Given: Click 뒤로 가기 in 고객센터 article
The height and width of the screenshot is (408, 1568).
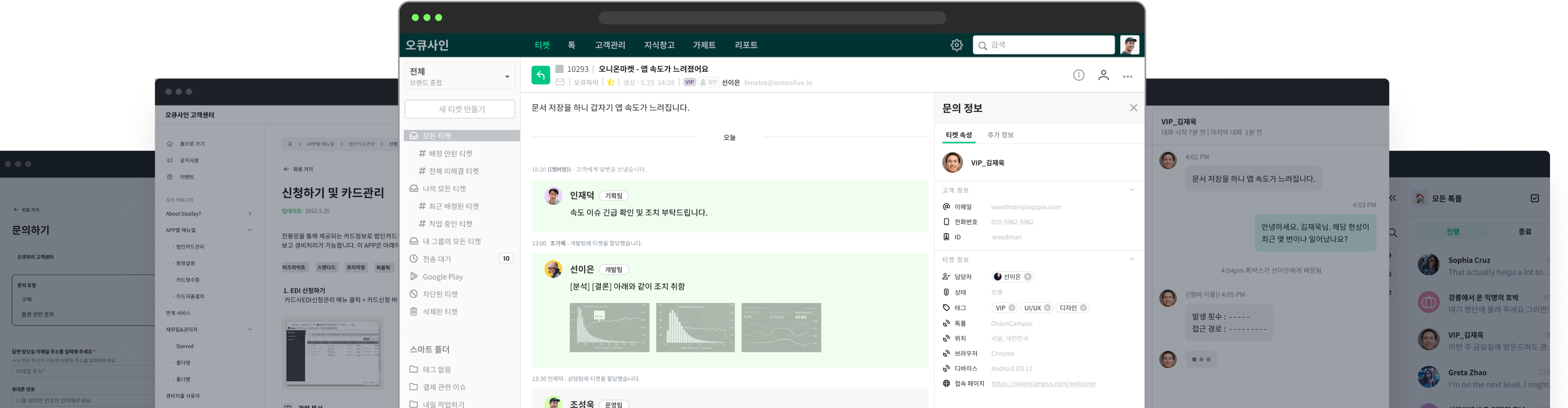Looking at the screenshot, I should coord(298,169).
